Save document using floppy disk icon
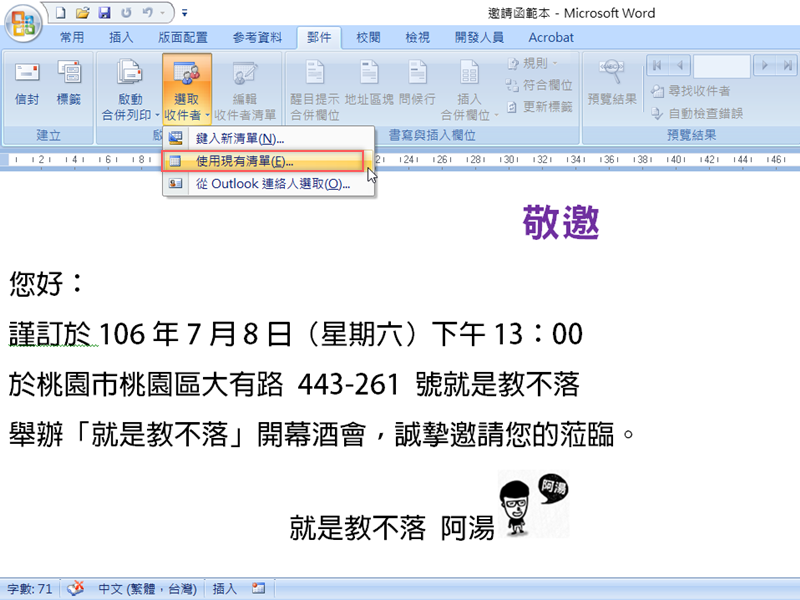Viewport: 800px width, 600px height. click(105, 13)
